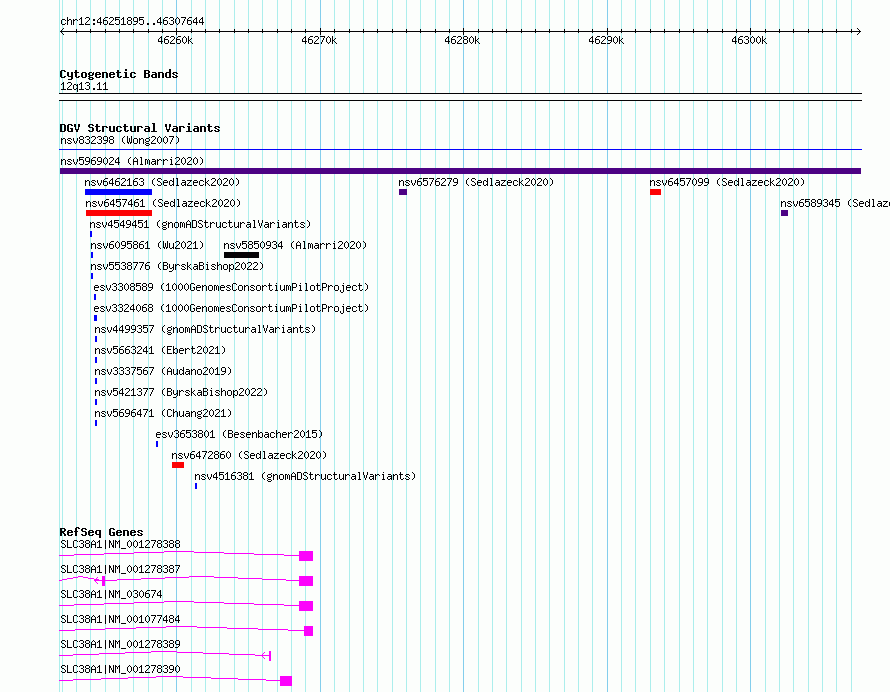This screenshot has height=692, width=890.
Task: Click the 46290k ruler label
Action: tap(606, 40)
